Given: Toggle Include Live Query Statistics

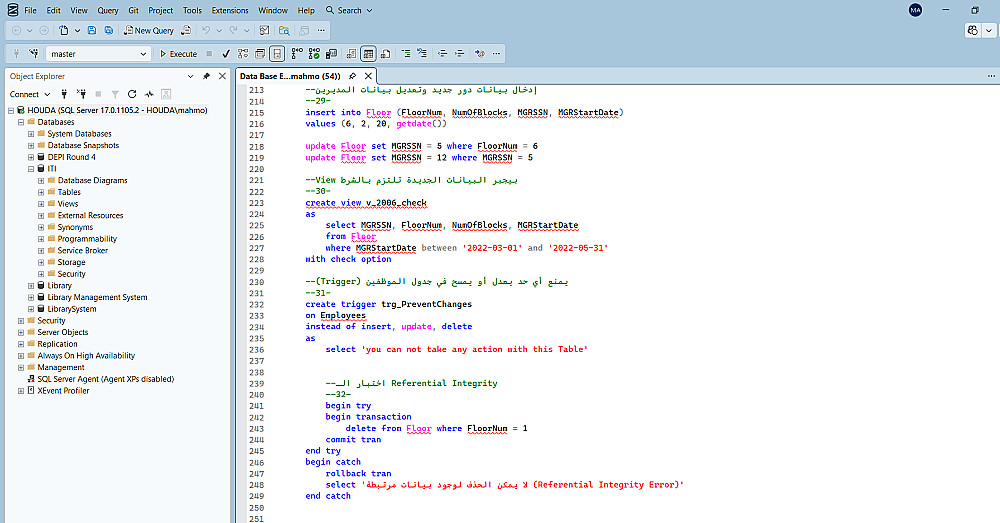Looking at the screenshot, I should tap(314, 54).
